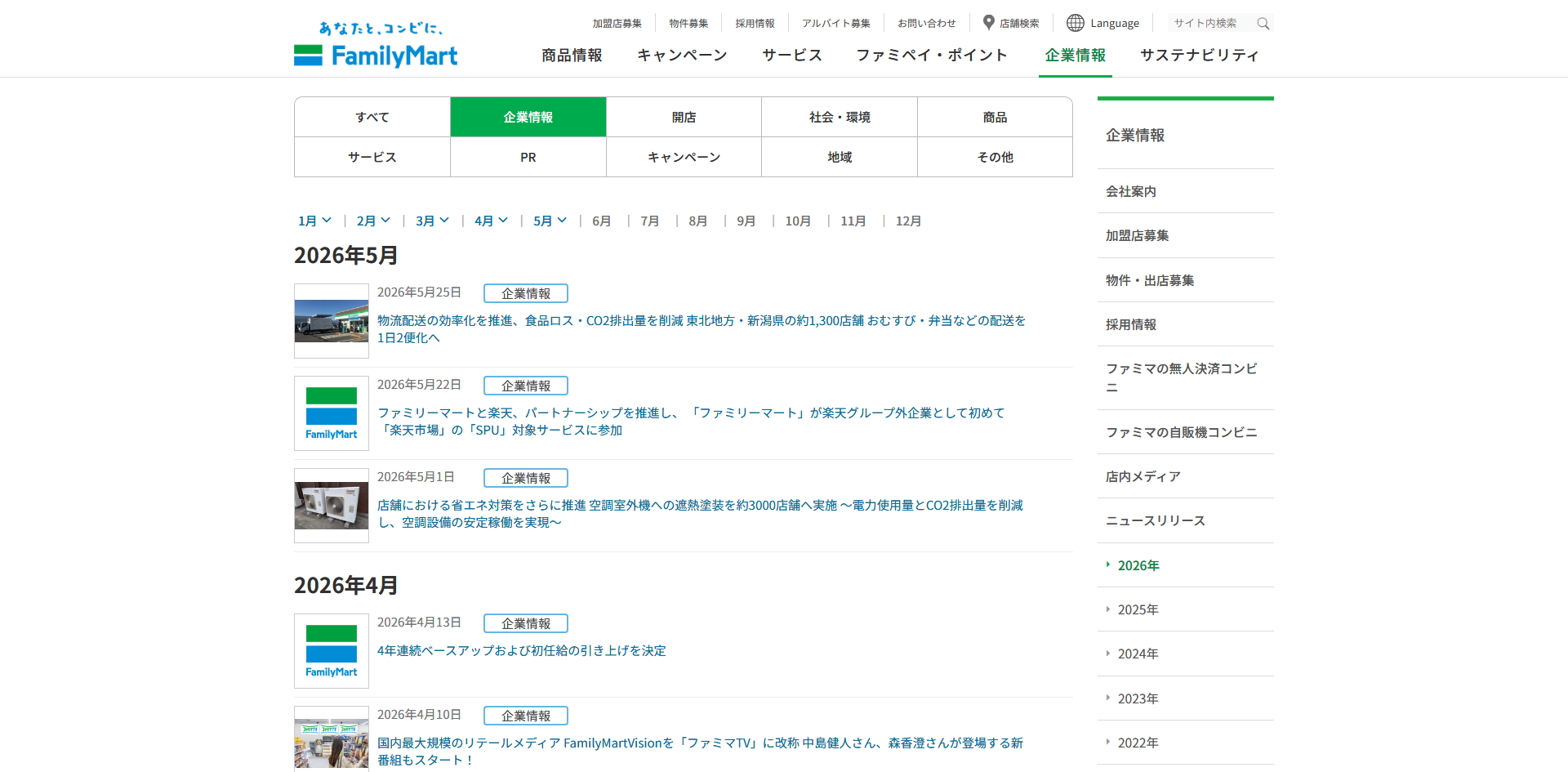Screen dimensions: 1568x772
Task: Select 2023年 in sidebar year list
Action: 1186,698
